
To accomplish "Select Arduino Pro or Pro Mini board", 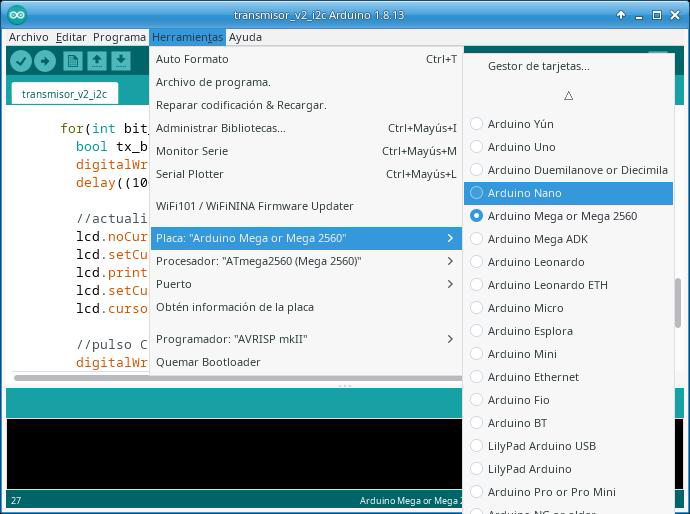I will pos(568,492).
